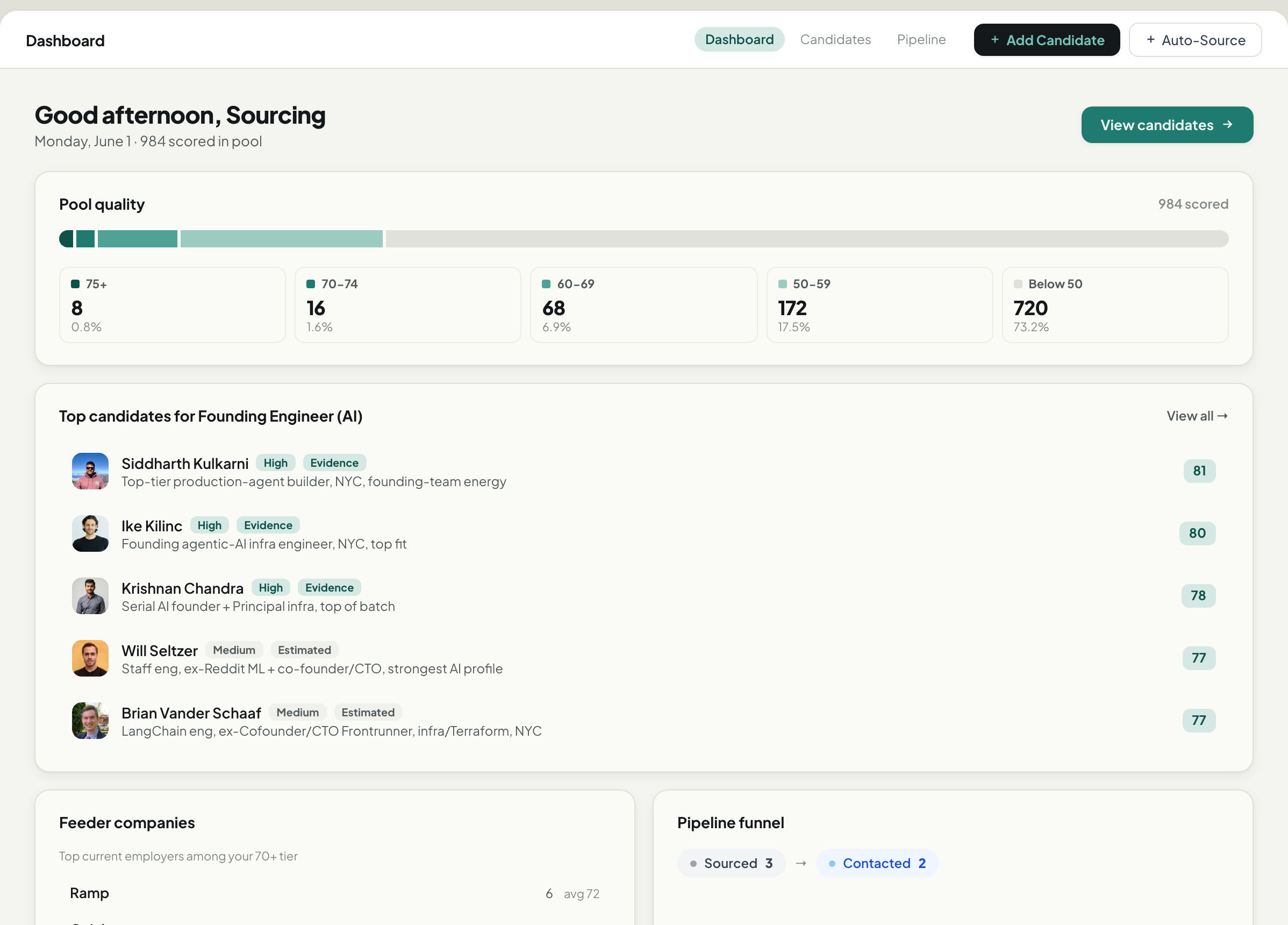Switch to the Candidates tab
Viewport: 1288px width, 925px height.
[835, 39]
